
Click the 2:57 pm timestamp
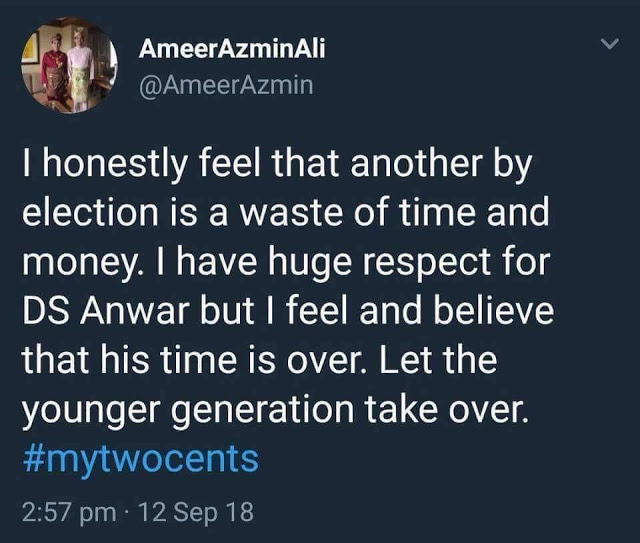coord(68,513)
